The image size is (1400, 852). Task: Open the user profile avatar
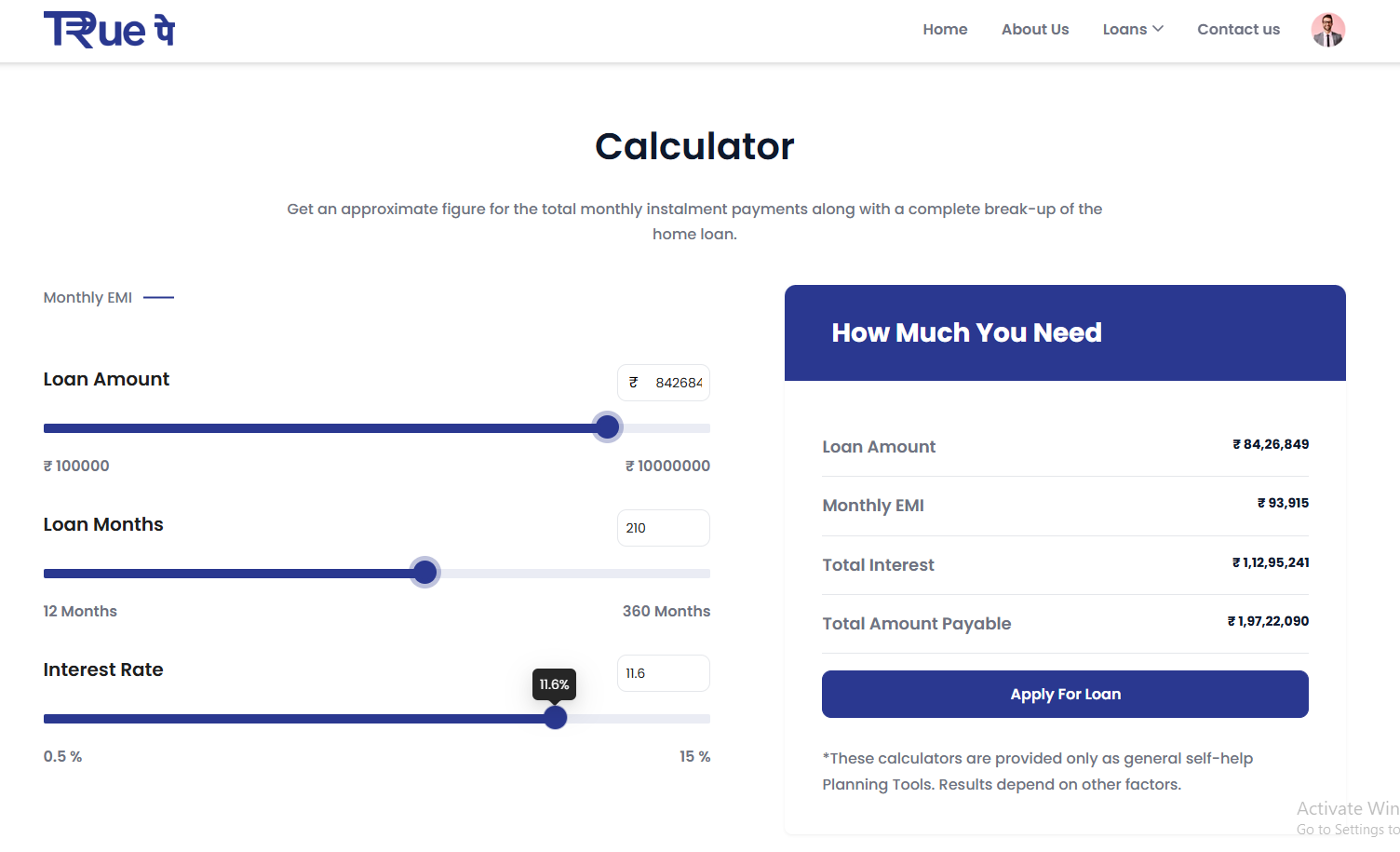[x=1327, y=30]
